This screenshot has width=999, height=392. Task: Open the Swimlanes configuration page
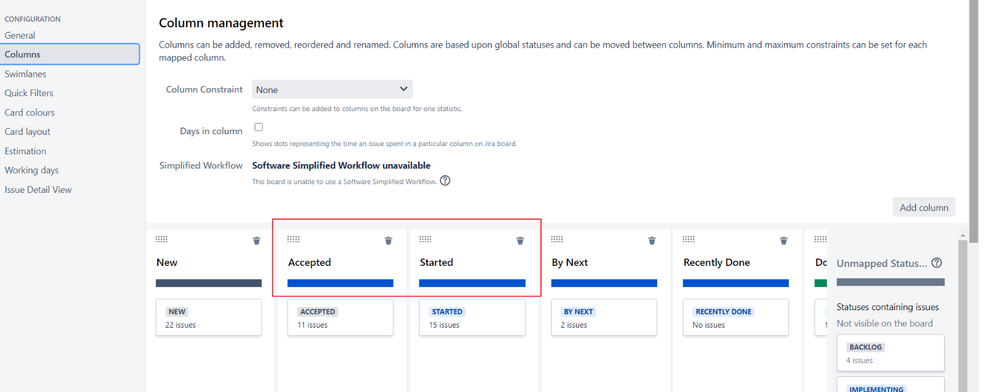click(x=25, y=74)
